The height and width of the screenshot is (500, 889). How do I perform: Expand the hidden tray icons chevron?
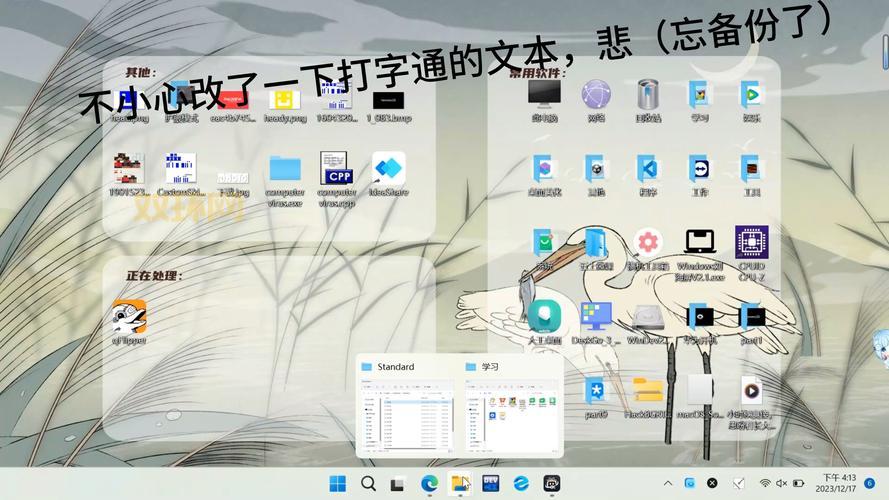click(x=668, y=484)
